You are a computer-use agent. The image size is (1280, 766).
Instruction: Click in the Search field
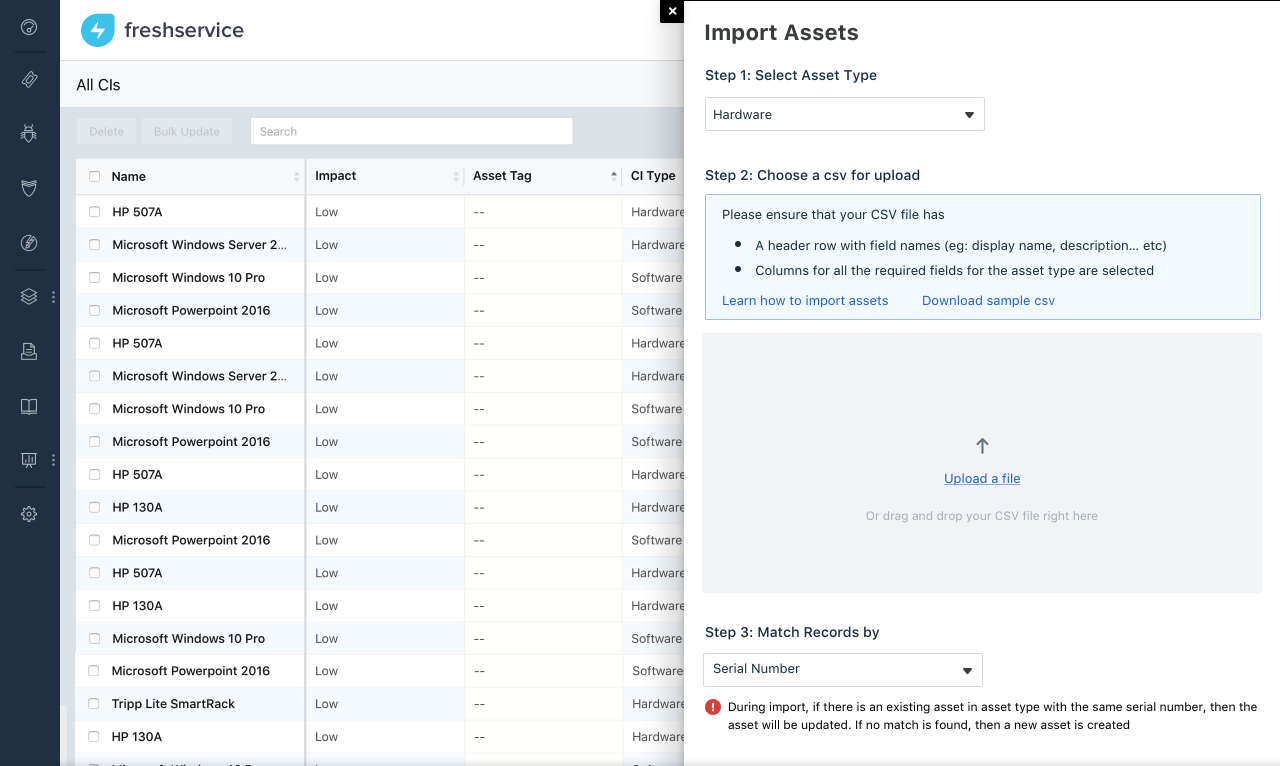click(411, 131)
